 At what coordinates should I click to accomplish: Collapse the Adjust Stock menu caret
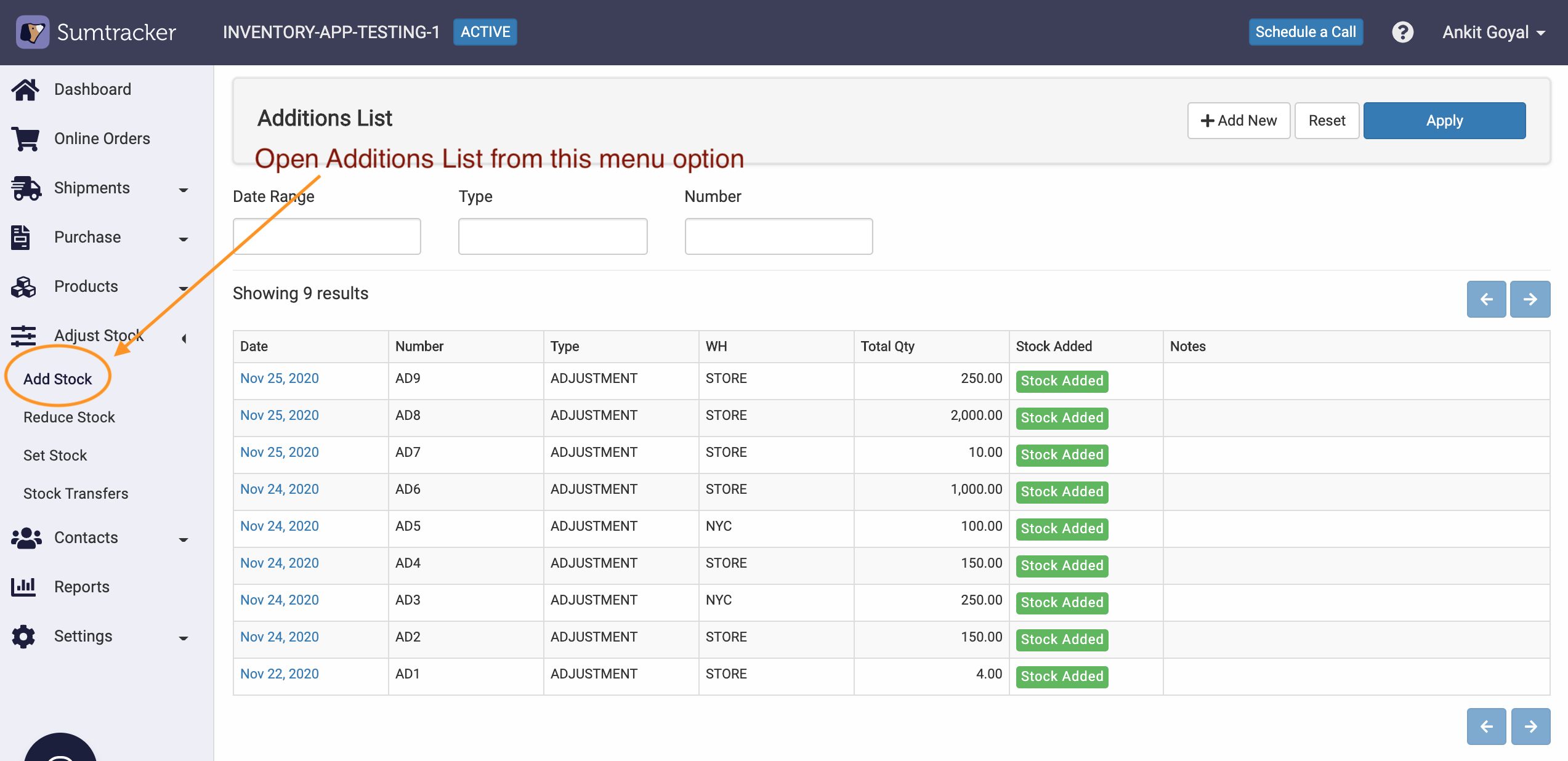184,338
